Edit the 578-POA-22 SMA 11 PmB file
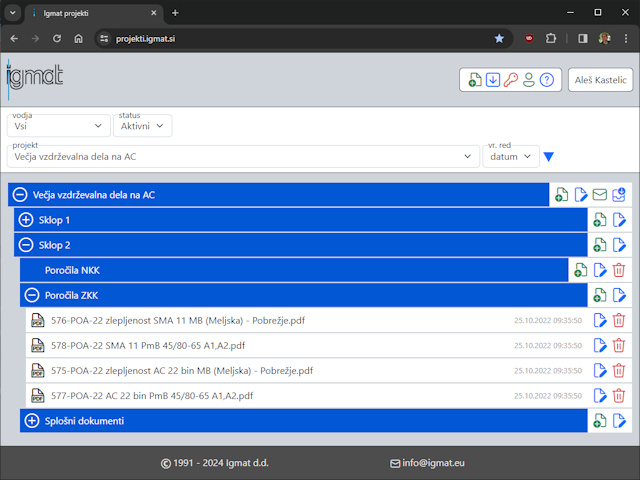This screenshot has width=640, height=480. (x=600, y=345)
